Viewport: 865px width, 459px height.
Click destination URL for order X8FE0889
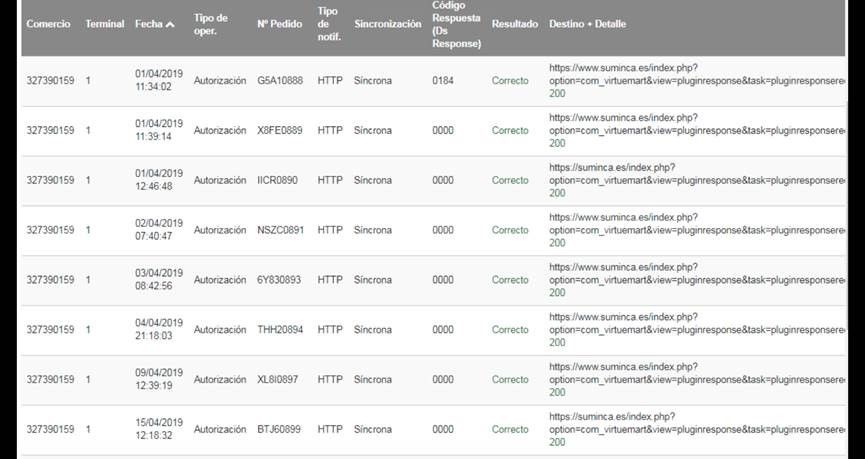pos(697,124)
